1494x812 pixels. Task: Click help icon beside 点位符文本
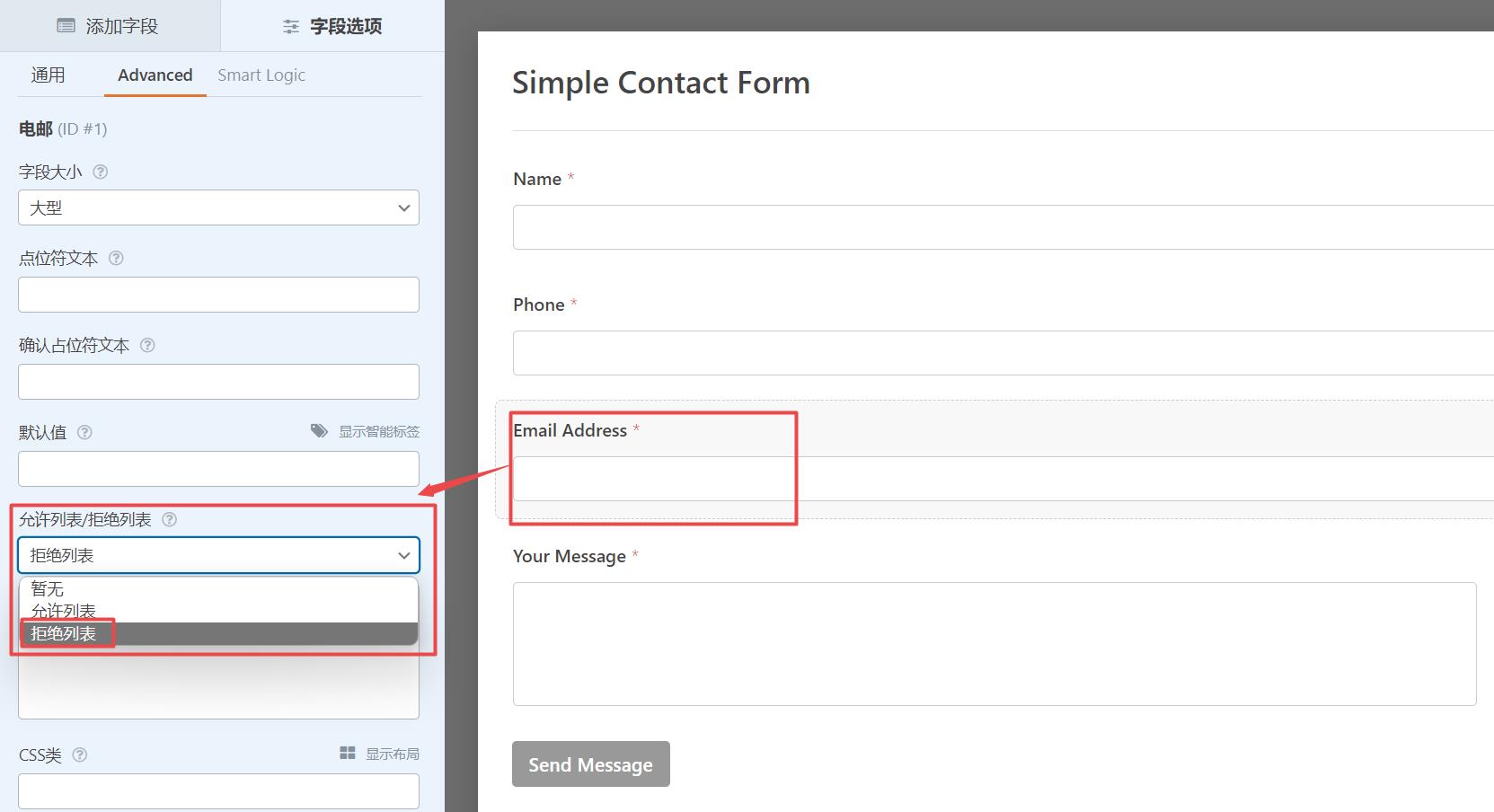point(116,258)
